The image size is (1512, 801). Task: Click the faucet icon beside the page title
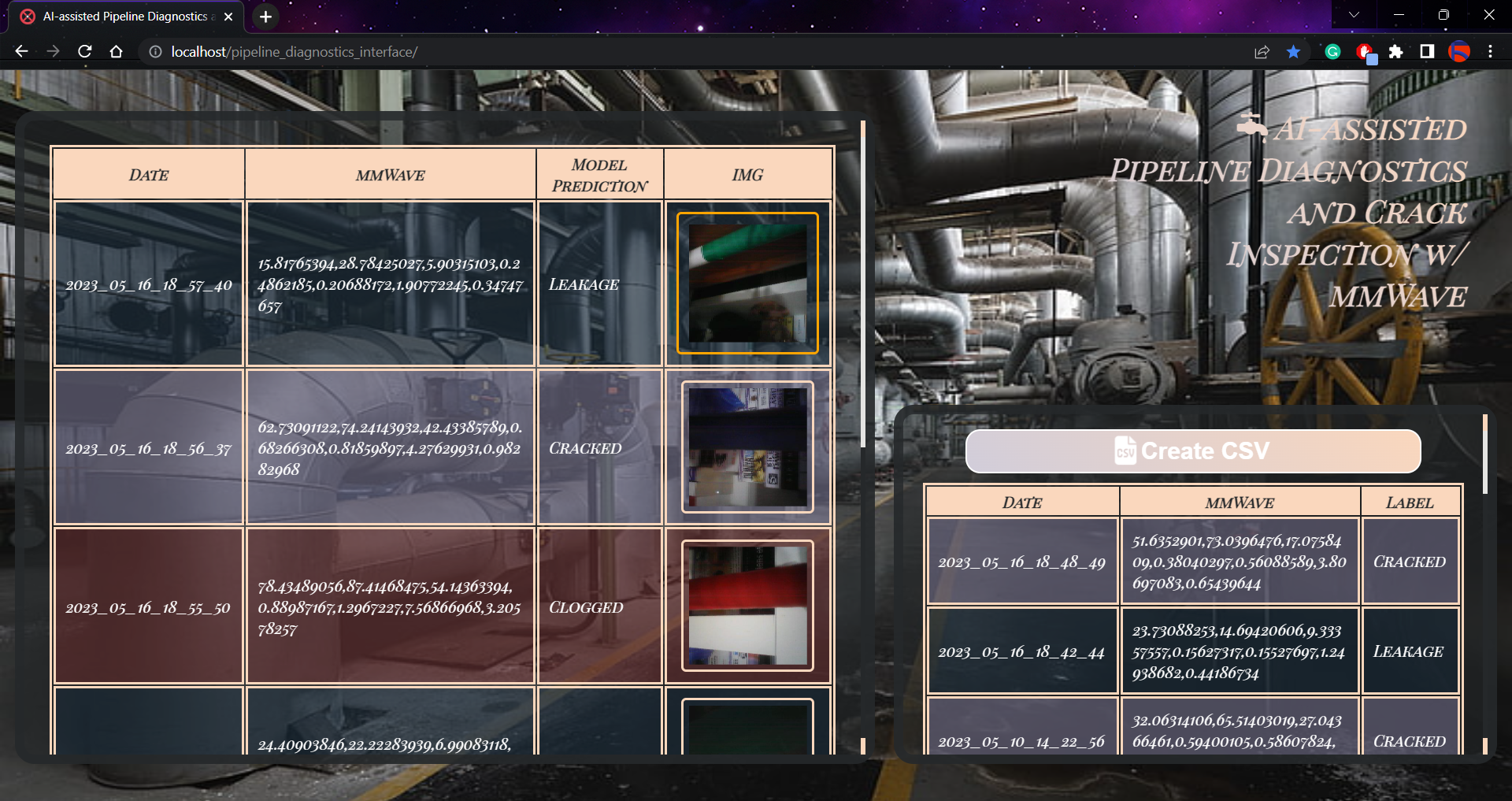coord(1254,124)
